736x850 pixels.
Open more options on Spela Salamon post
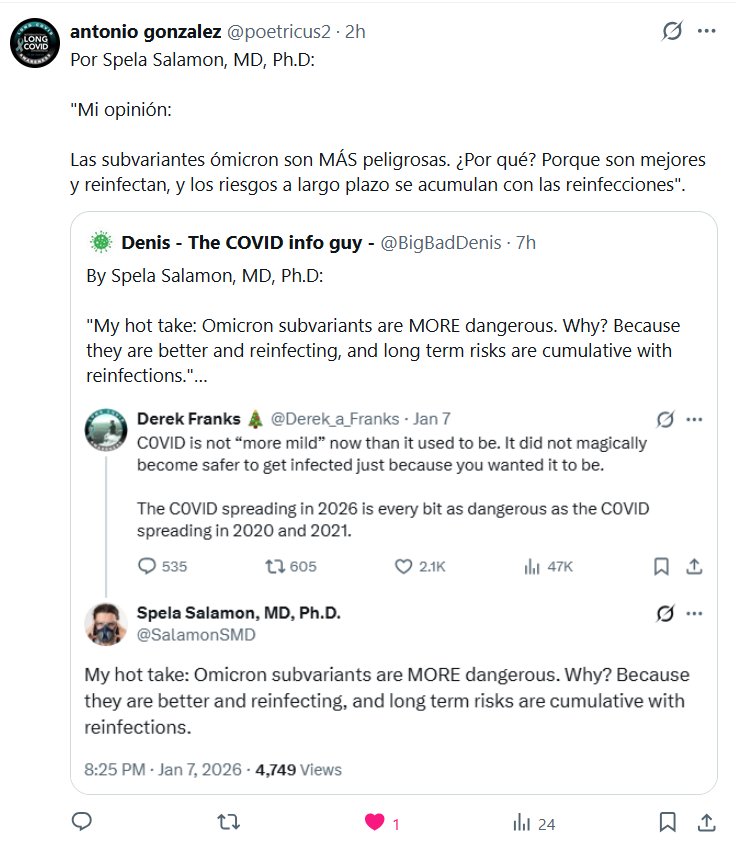coord(696,613)
